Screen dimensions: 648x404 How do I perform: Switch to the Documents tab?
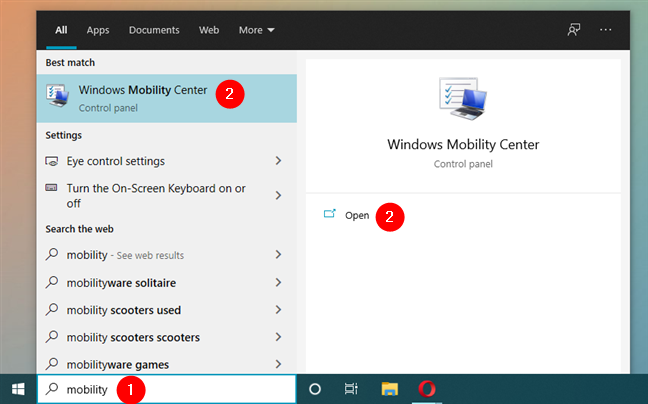tap(154, 30)
